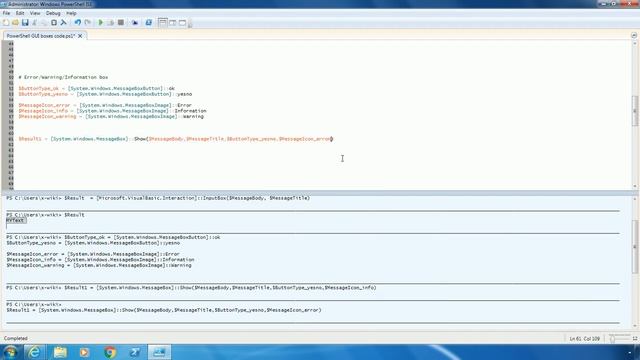
Task: Launch Internet Explorer from the taskbar
Action: tap(34, 352)
